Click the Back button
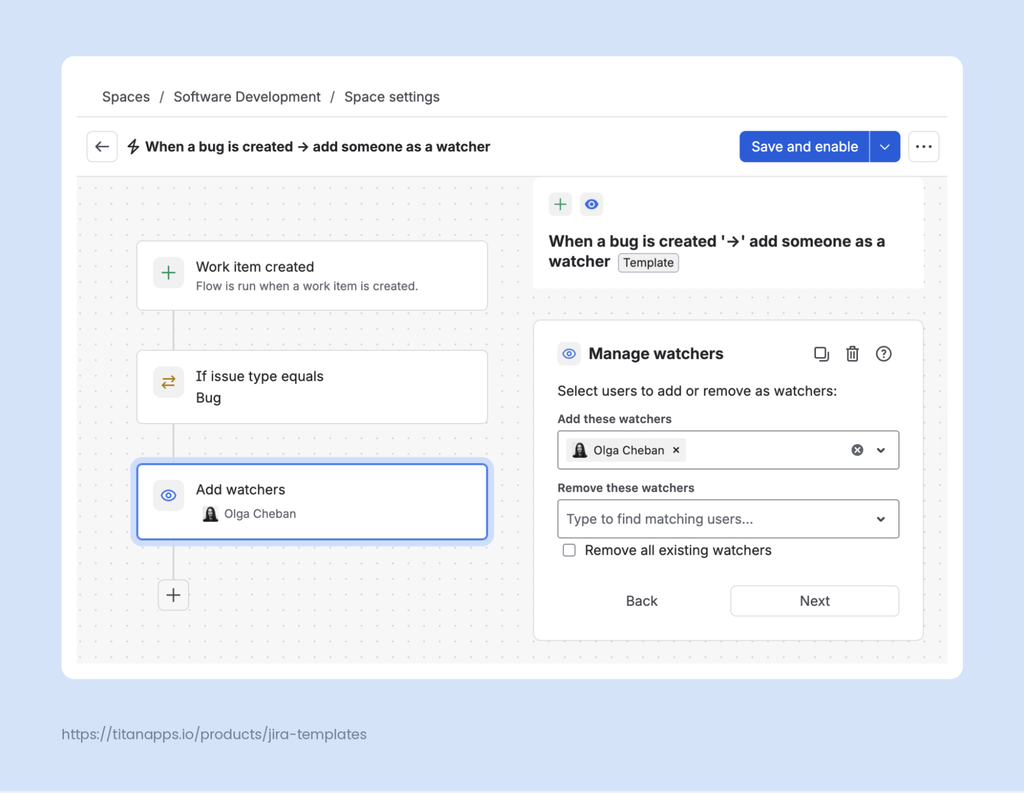Screen dimensions: 1024x793 pos(642,601)
